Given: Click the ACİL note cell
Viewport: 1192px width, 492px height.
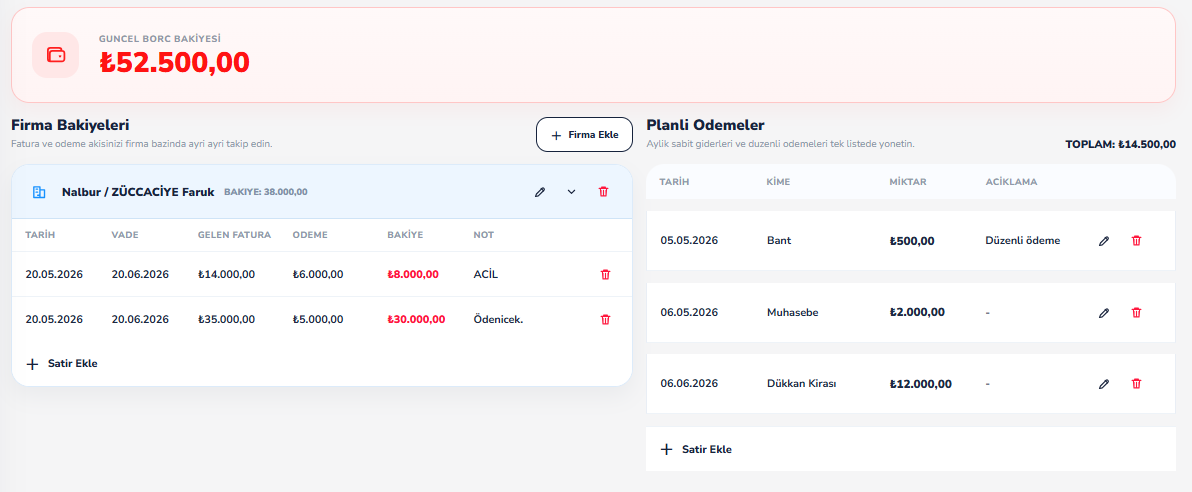Looking at the screenshot, I should click(485, 275).
